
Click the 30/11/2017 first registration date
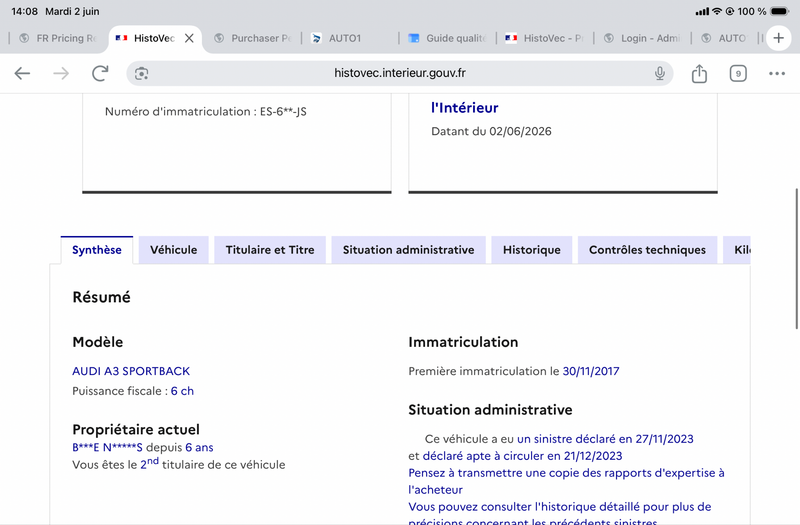coord(591,371)
